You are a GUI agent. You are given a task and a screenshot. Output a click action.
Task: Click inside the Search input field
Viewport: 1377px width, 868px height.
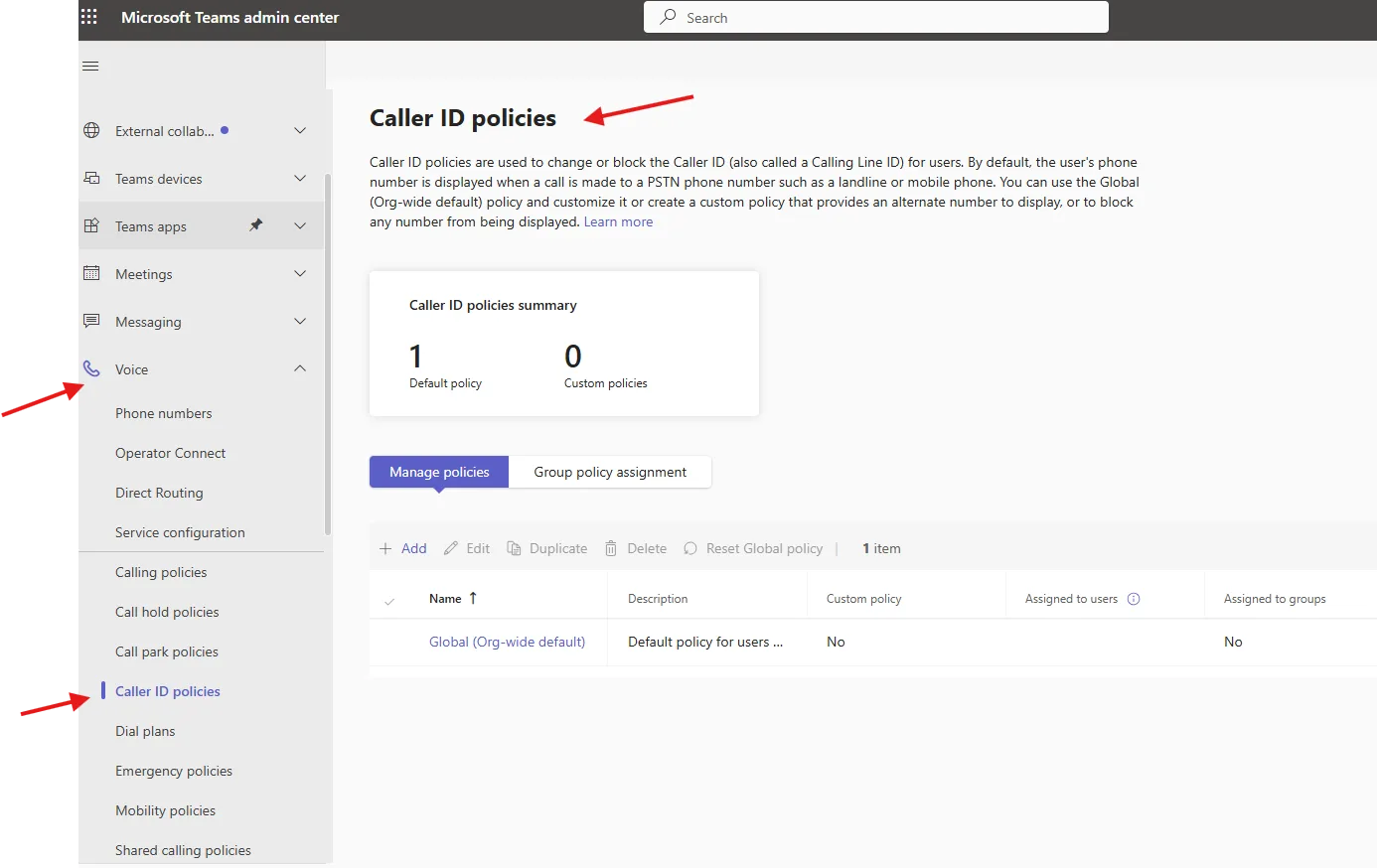[874, 17]
